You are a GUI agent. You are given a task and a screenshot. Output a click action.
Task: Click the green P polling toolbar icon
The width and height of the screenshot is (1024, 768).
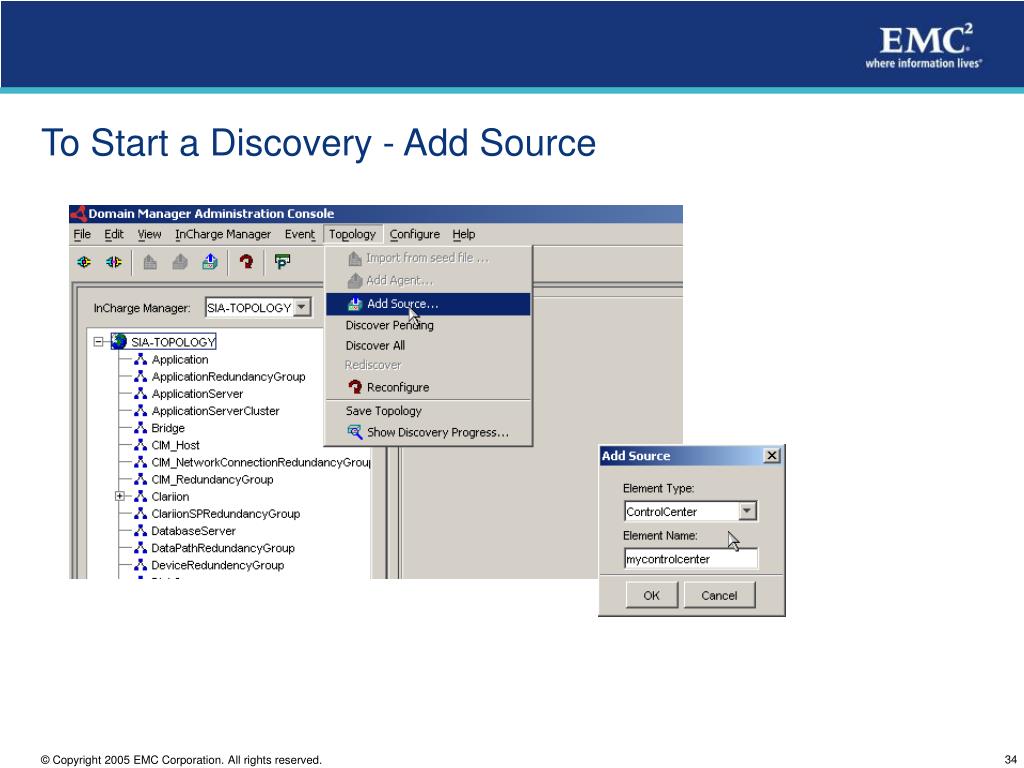click(282, 262)
